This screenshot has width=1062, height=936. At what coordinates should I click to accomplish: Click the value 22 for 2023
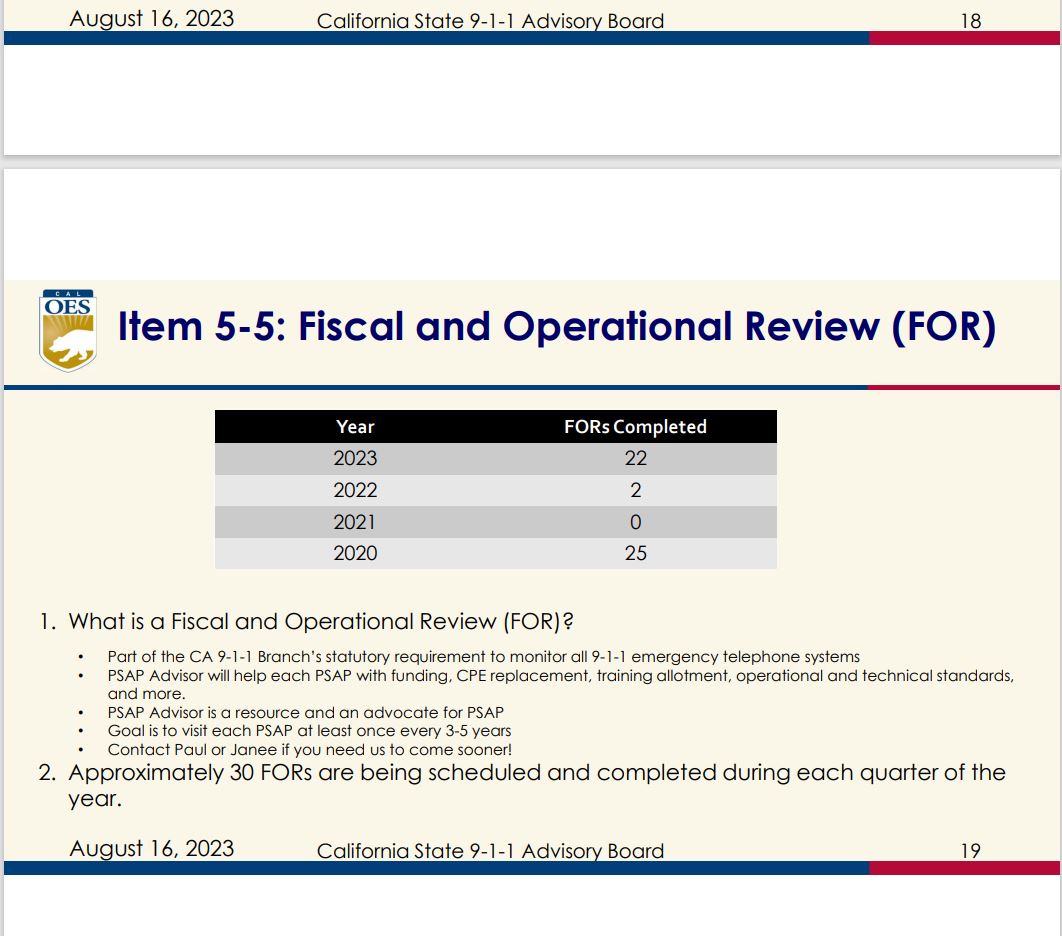tap(635, 458)
